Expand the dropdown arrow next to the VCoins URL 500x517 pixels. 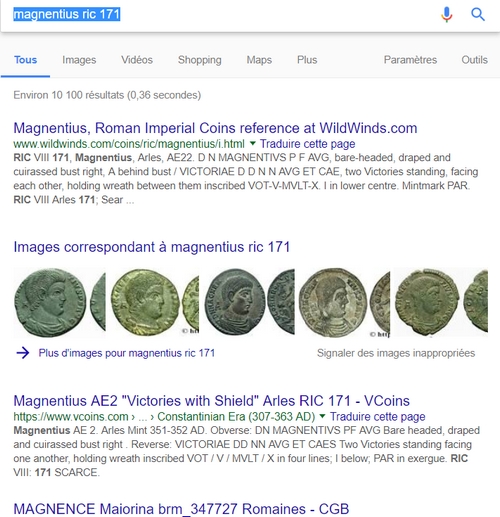(x=322, y=416)
